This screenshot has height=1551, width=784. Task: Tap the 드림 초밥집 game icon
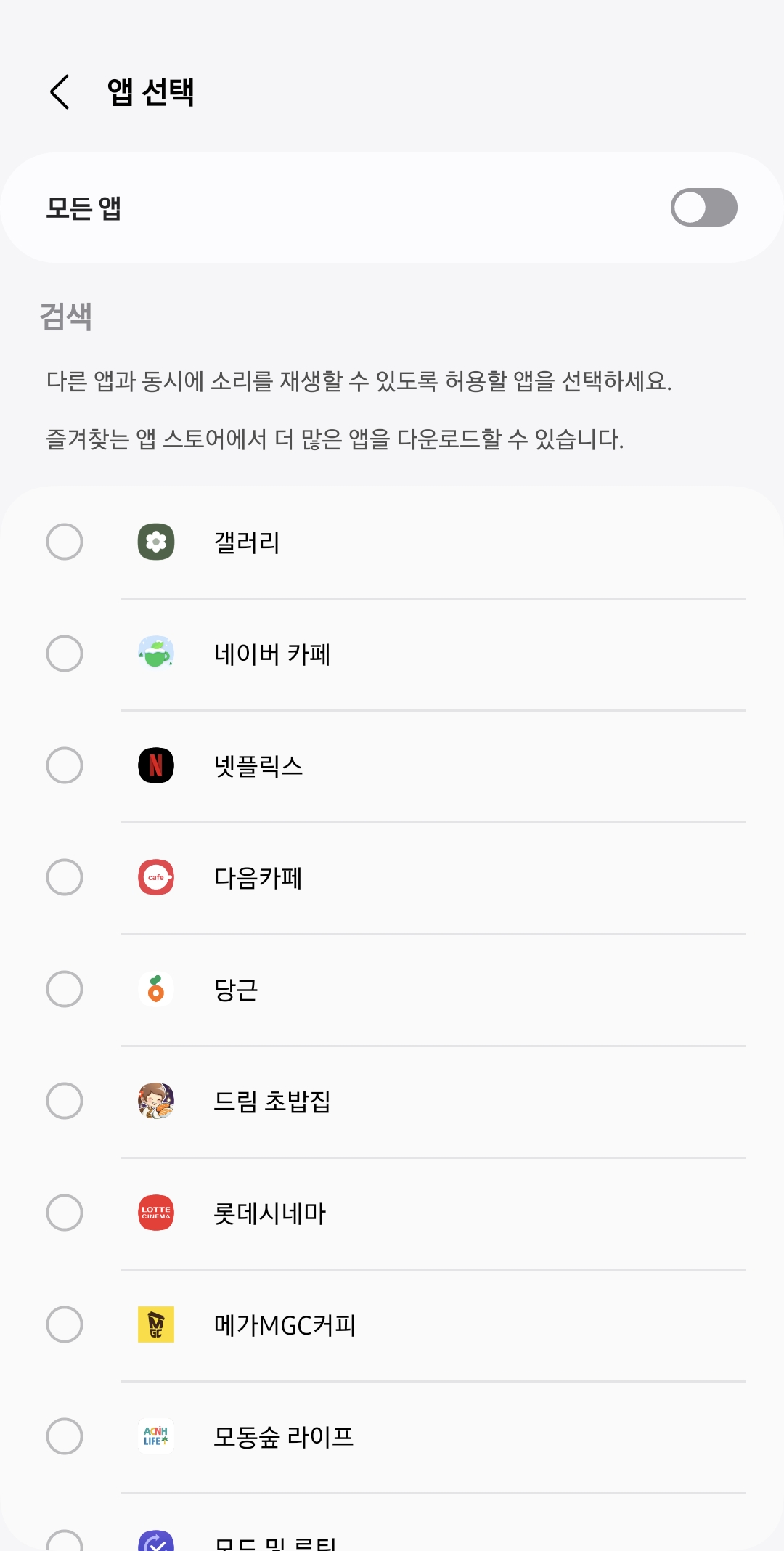click(x=156, y=1101)
